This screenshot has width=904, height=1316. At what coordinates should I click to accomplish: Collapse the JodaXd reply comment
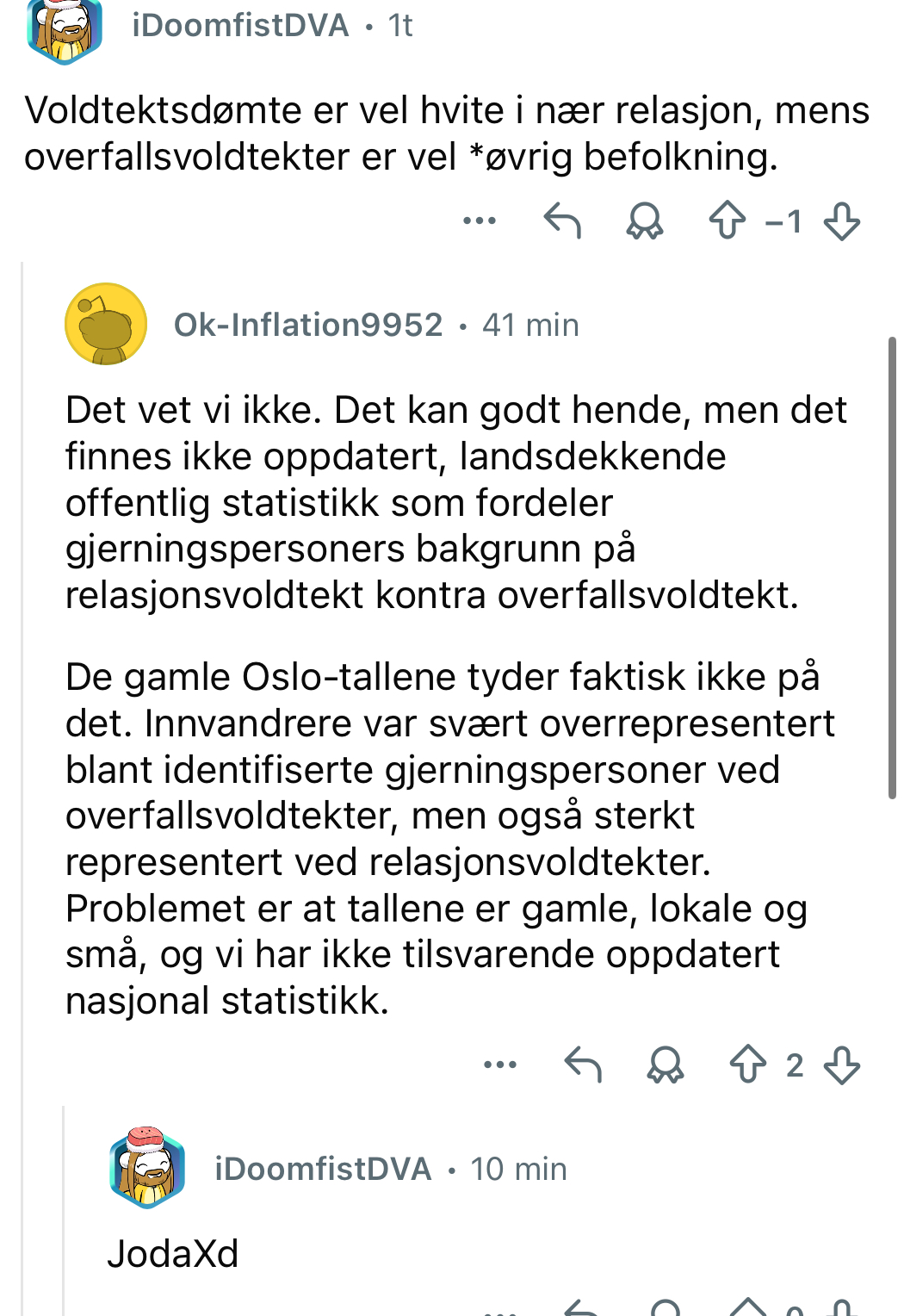tap(173, 1253)
